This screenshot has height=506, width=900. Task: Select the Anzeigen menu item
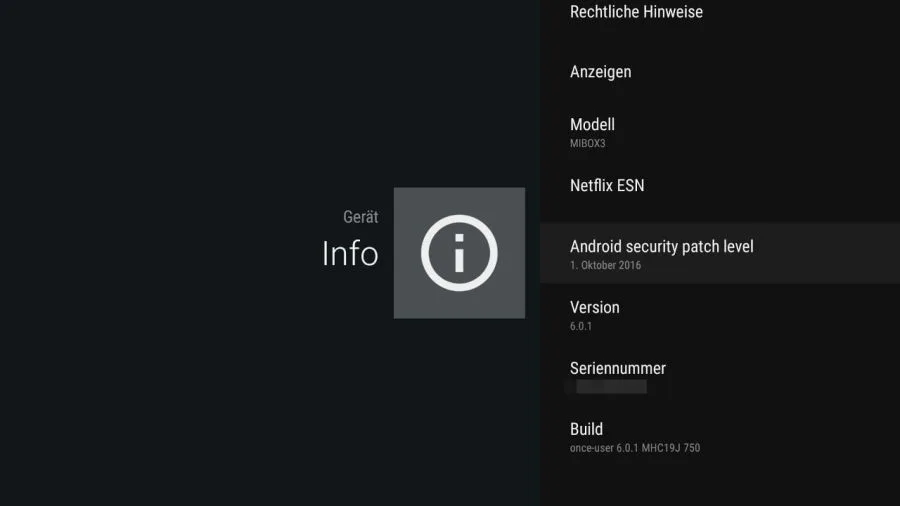point(720,72)
